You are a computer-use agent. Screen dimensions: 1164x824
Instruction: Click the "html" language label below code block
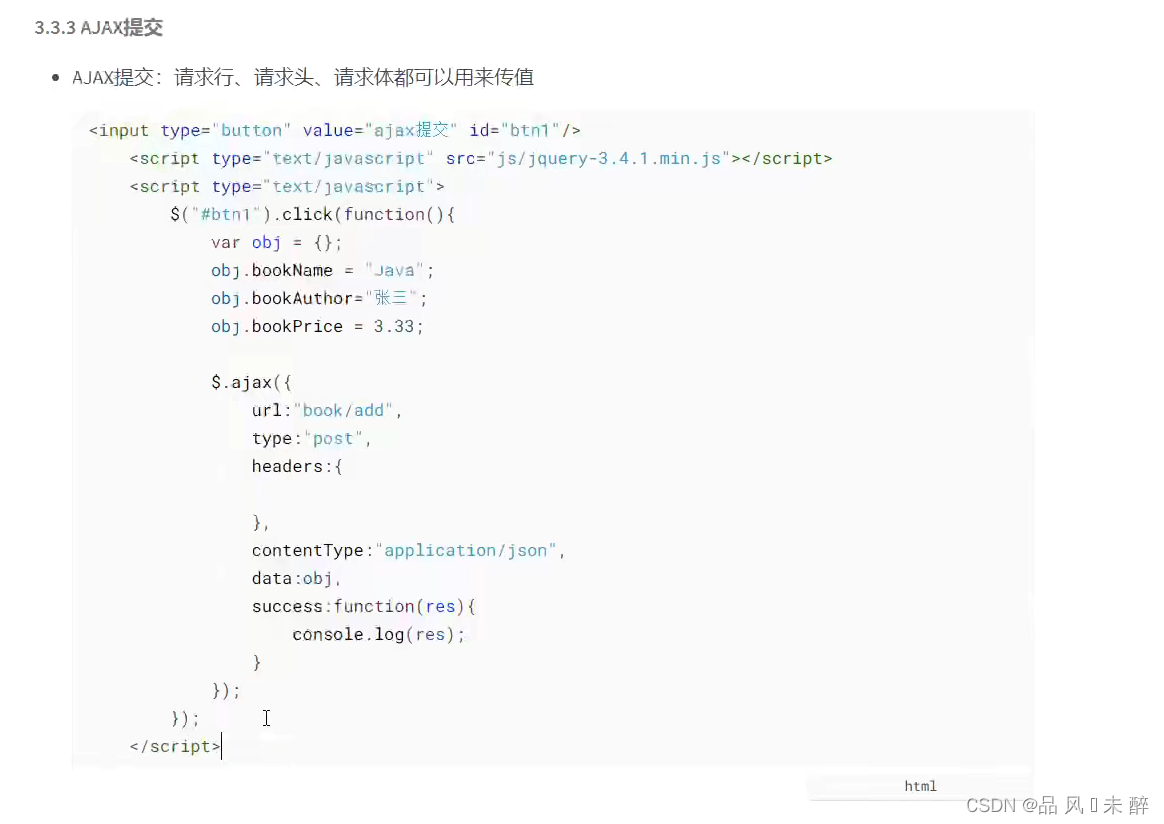pos(921,786)
